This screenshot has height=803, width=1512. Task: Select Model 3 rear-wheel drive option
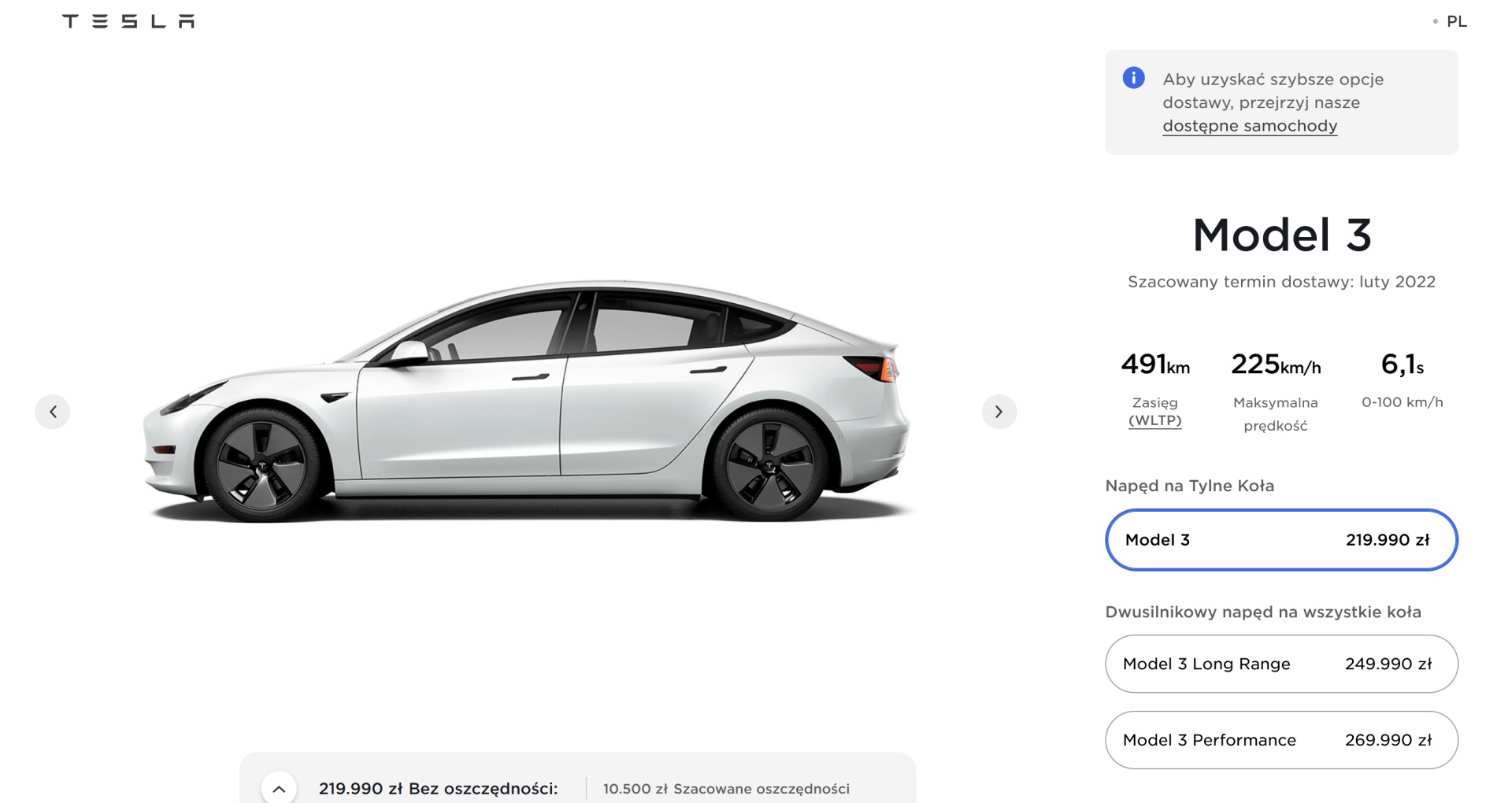(1281, 540)
